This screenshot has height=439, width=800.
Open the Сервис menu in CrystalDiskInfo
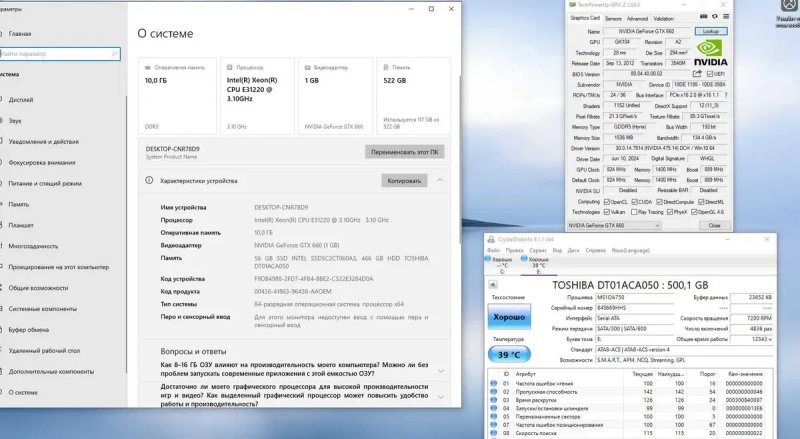click(x=538, y=250)
